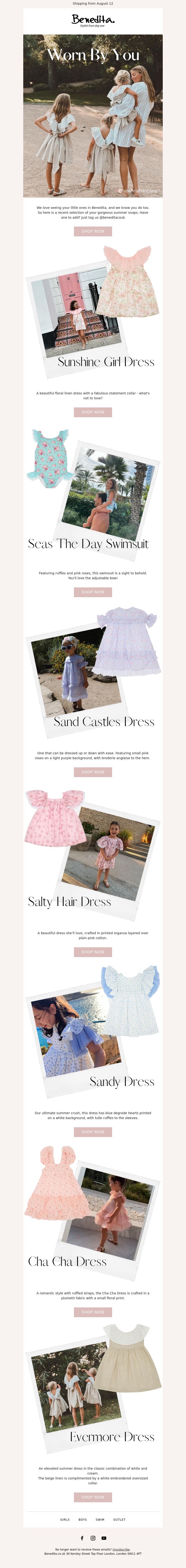Open the Worn By You hero image
The width and height of the screenshot is (186, 1568).
(x=93, y=116)
